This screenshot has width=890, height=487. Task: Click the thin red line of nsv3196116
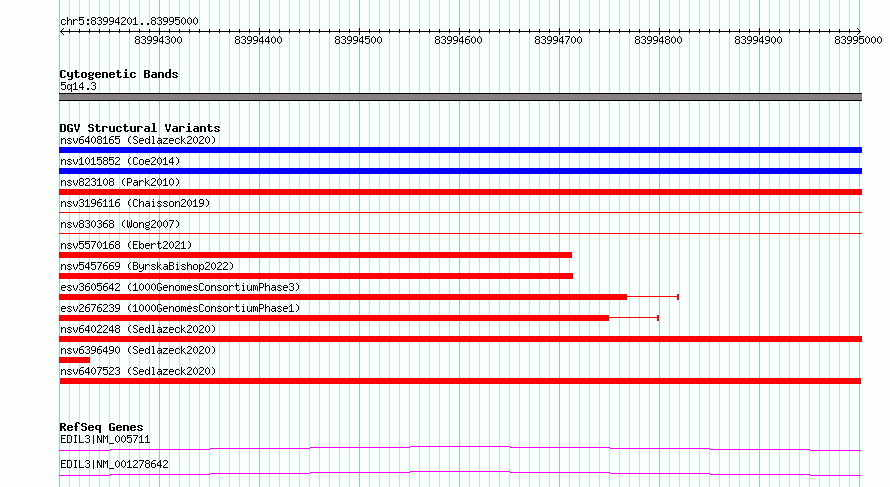(460, 213)
